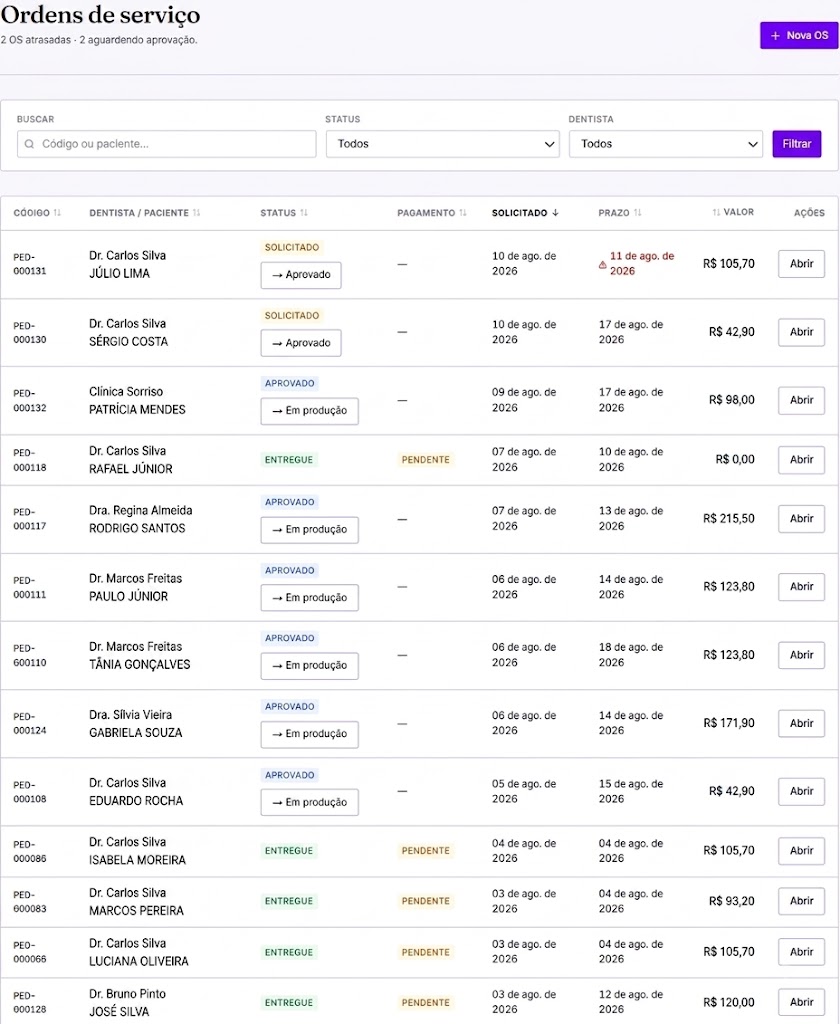Click the Filtrar button
840x1024 pixels.
point(796,144)
